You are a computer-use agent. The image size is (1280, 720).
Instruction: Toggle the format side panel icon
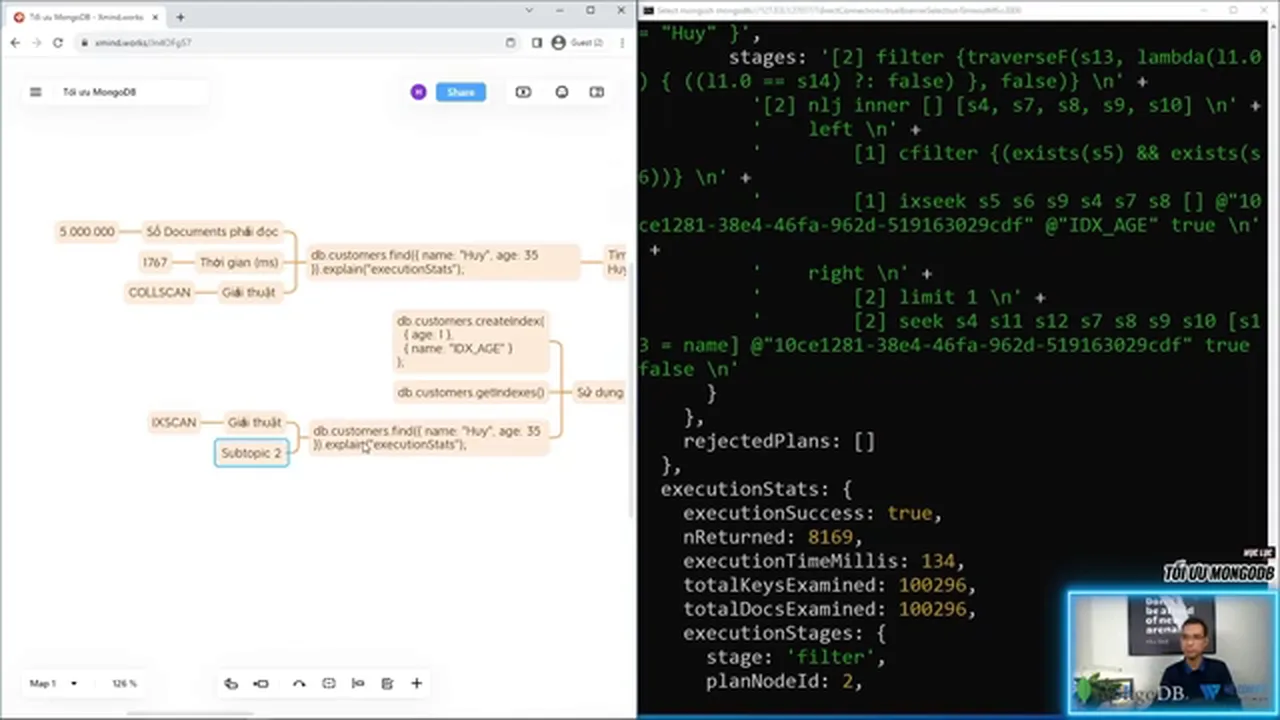click(x=597, y=92)
